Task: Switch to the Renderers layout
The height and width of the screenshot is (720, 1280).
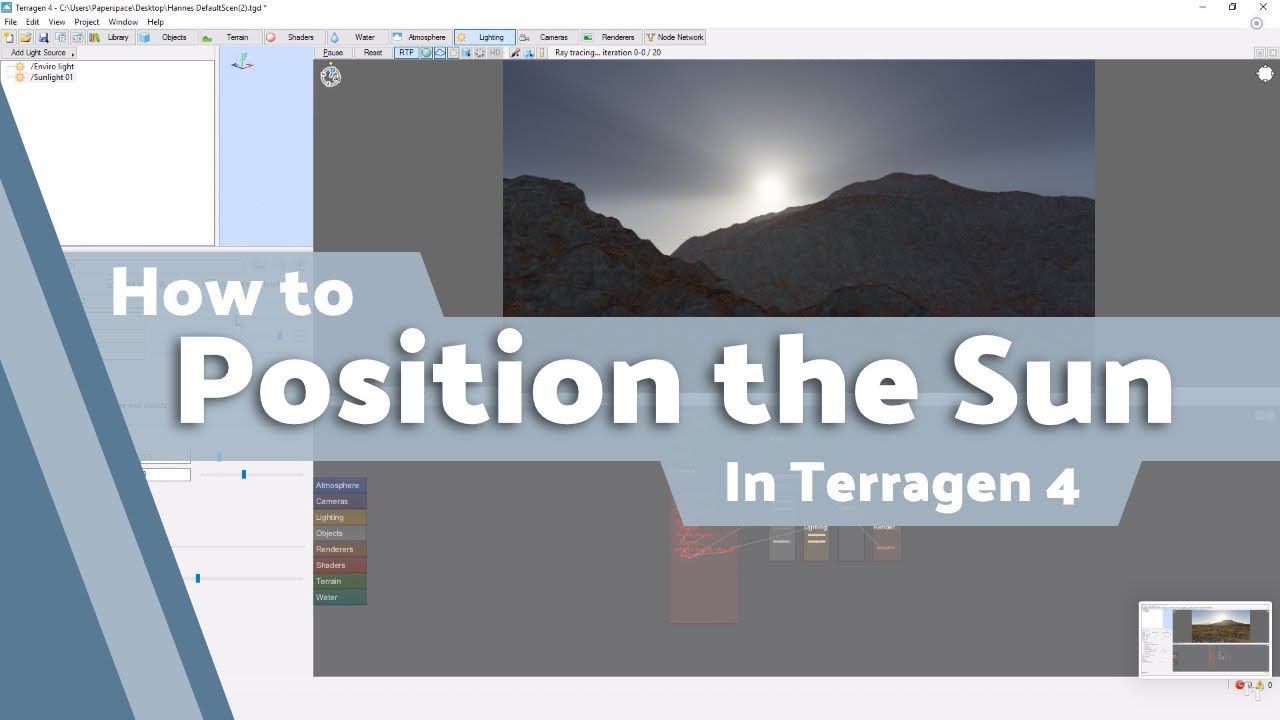Action: pos(612,37)
